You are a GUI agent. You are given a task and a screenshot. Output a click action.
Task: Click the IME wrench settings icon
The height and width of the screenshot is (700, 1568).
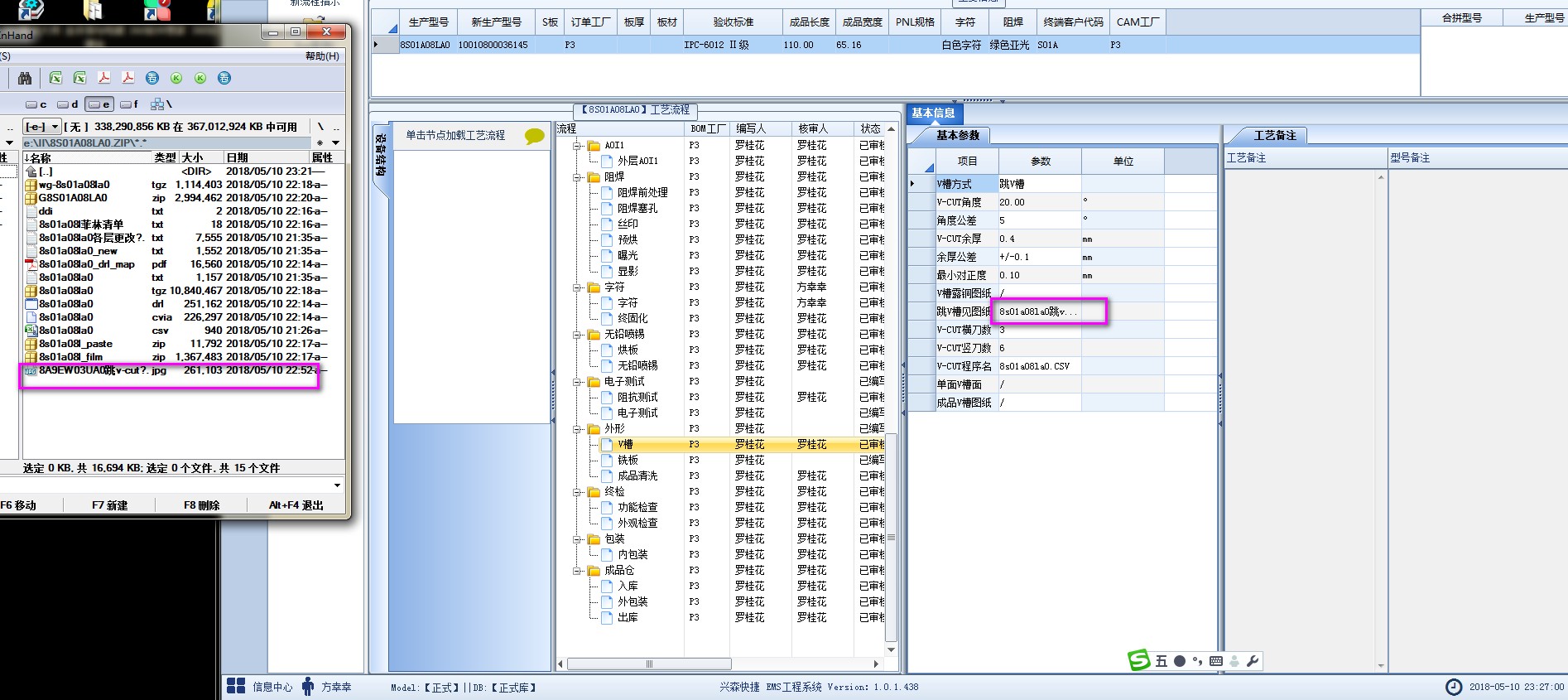1252,661
